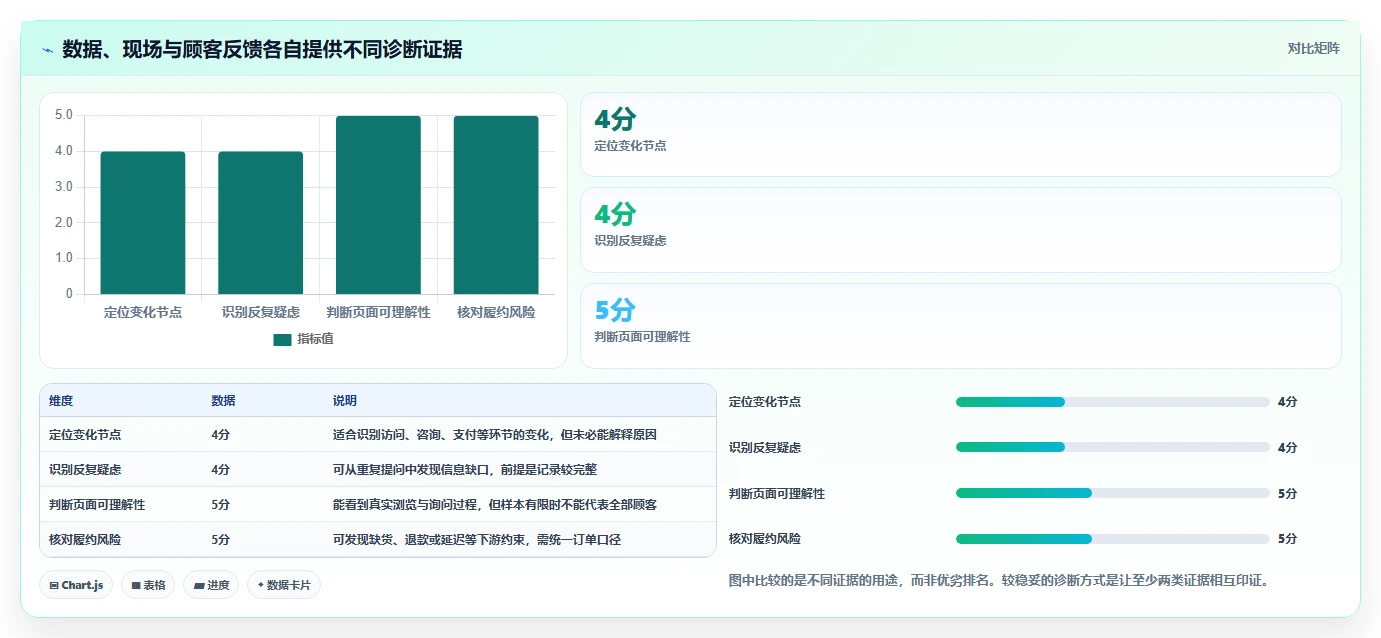This screenshot has height=638, width=1381.
Task: Click the lightning icon beside the header title
Action: [x=48, y=49]
